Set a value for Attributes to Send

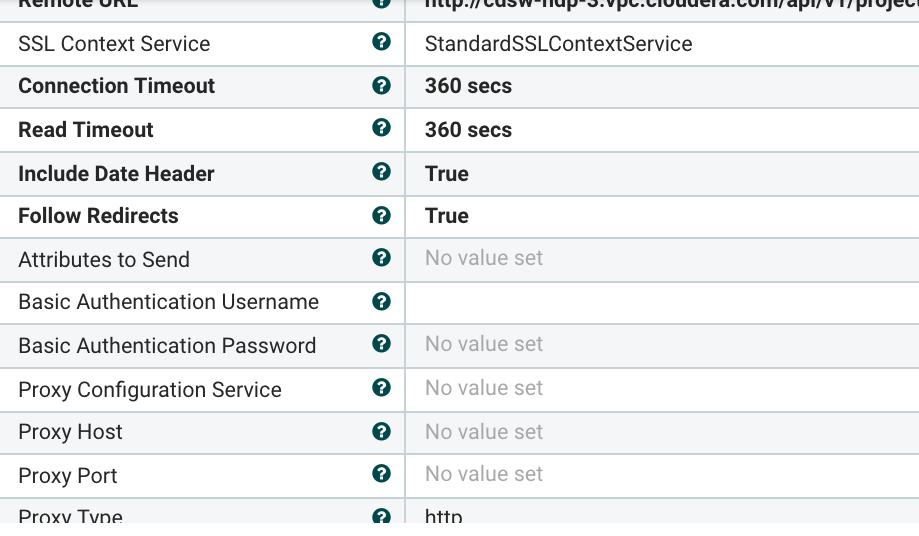click(x=484, y=258)
